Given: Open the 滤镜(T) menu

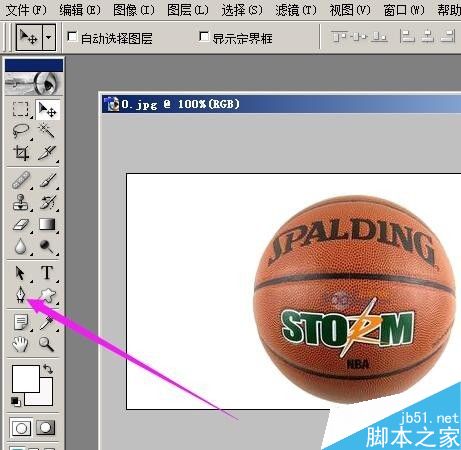Looking at the screenshot, I should tap(296, 10).
